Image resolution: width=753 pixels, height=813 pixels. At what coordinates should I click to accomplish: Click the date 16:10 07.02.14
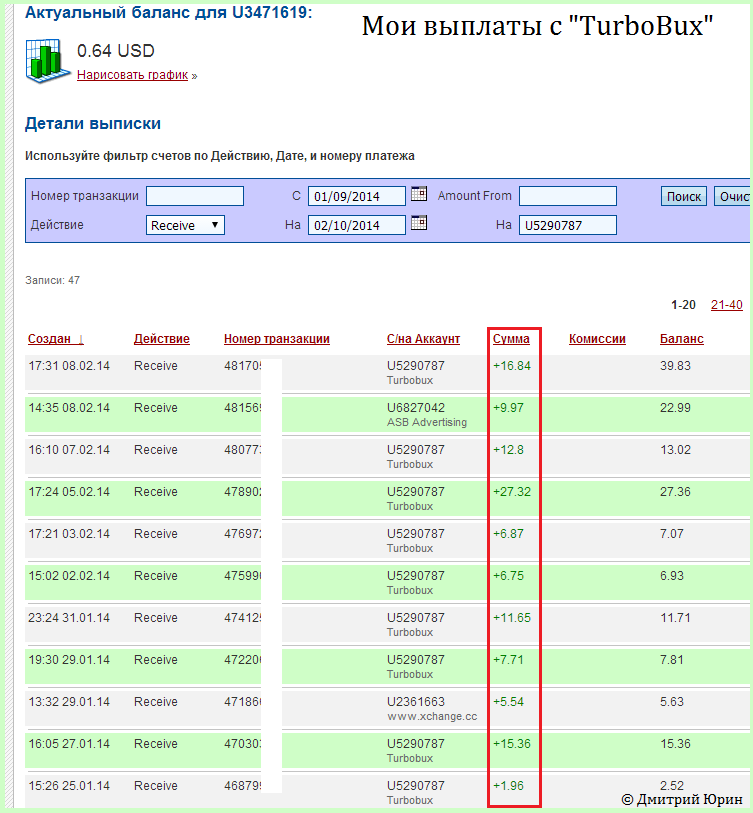pos(69,450)
